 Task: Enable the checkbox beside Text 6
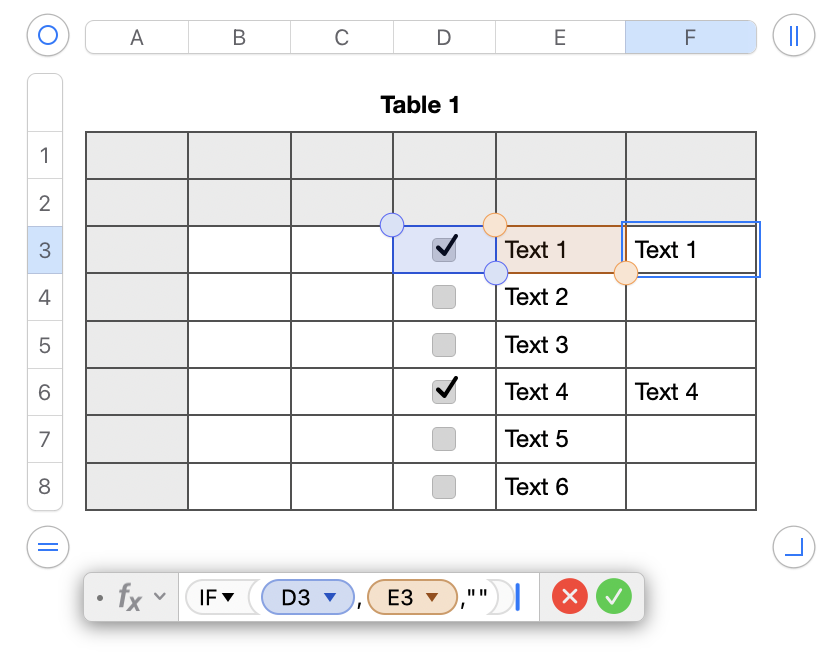444,487
